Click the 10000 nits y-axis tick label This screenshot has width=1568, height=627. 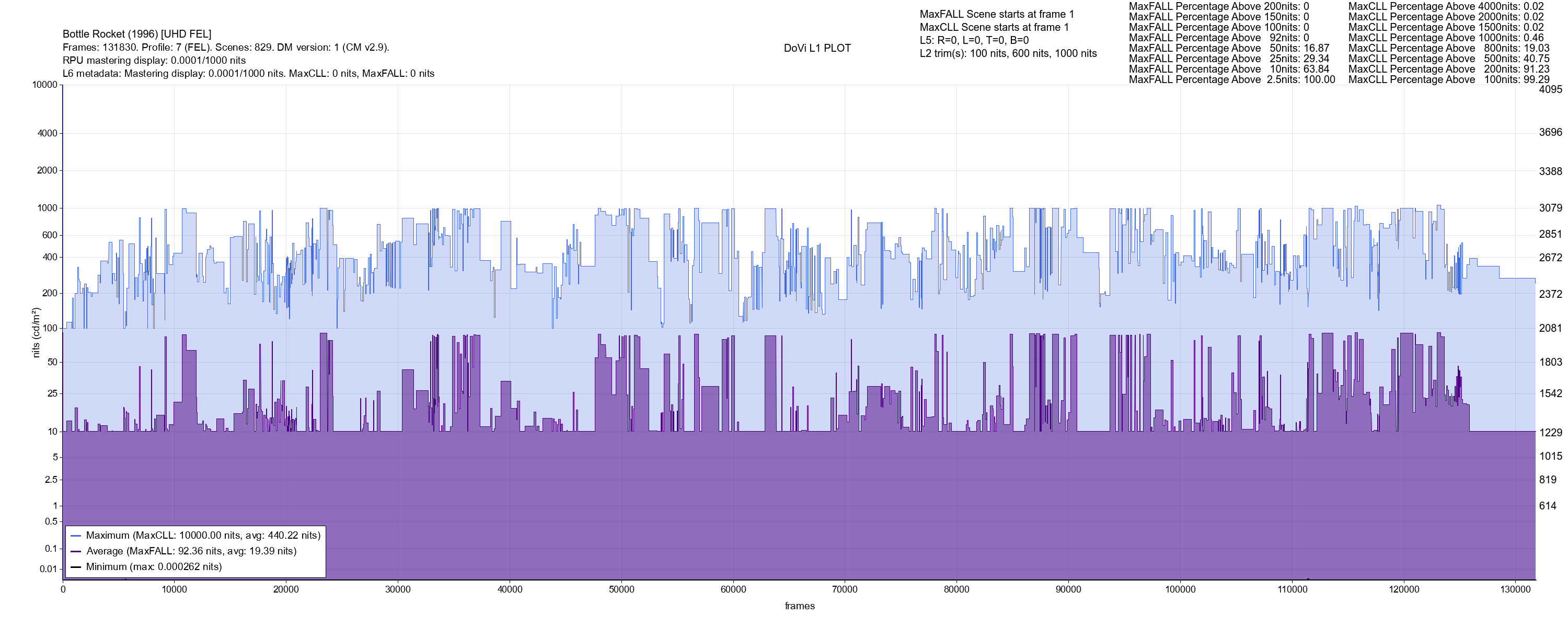click(x=44, y=85)
